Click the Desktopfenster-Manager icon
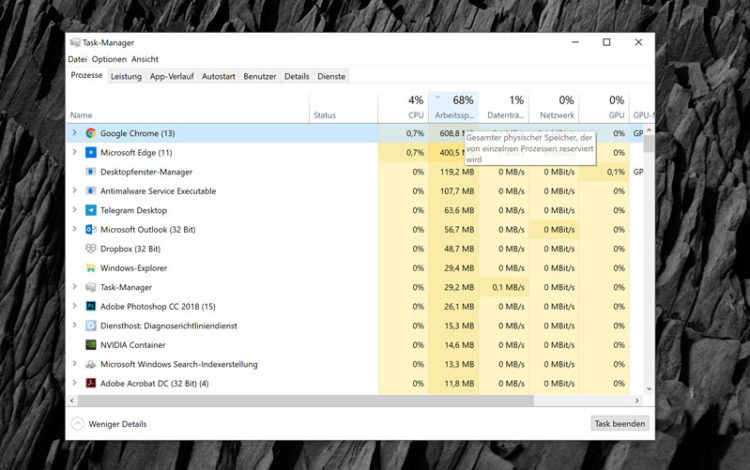This screenshot has width=750, height=470. point(90,172)
